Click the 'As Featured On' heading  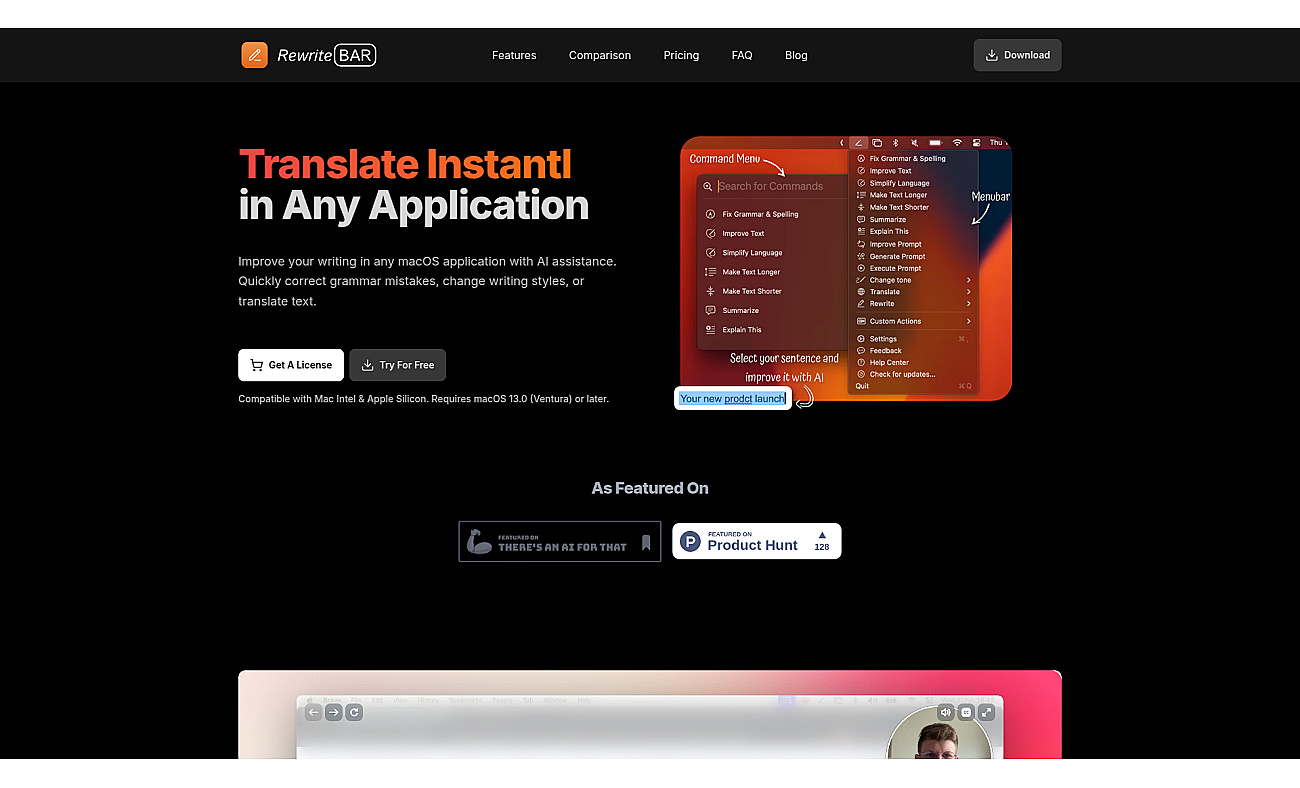650,488
